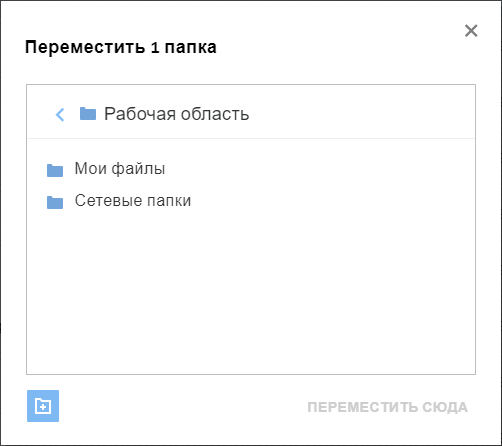The image size is (502, 446).
Task: Click the Сетевые папки folder icon
Action: click(55, 202)
